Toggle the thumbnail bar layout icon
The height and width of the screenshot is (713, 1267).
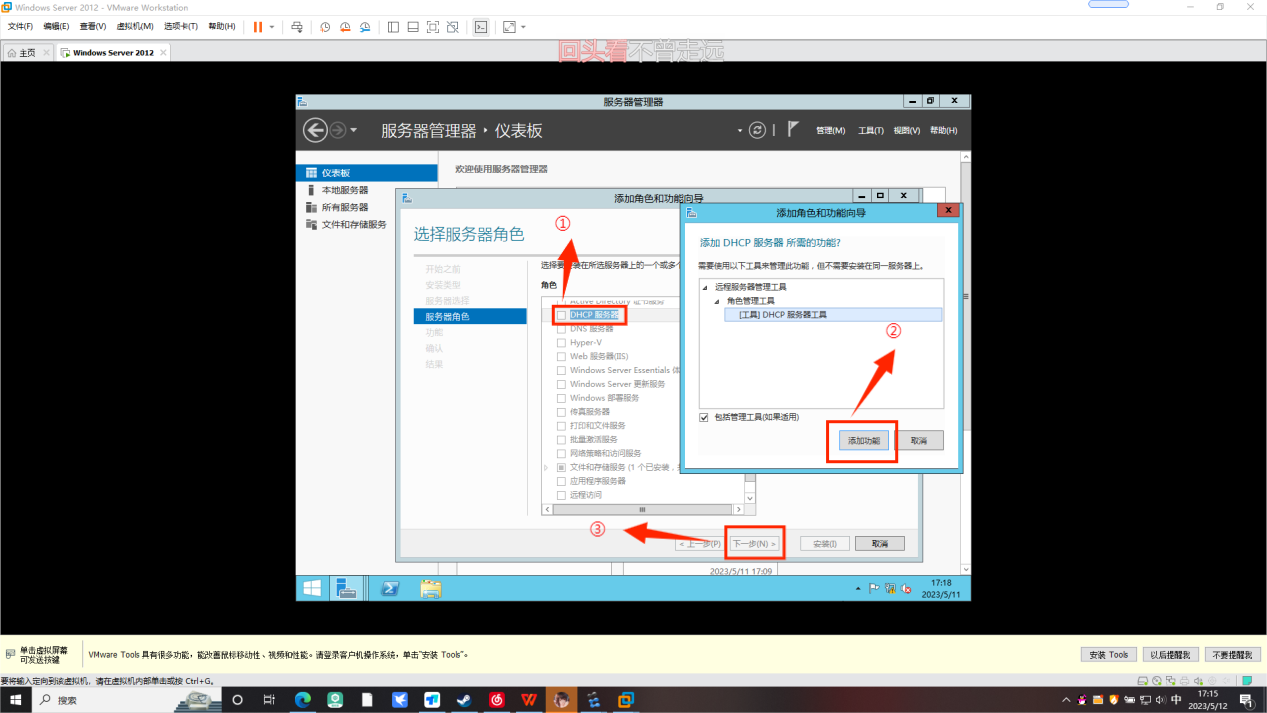[x=413, y=27]
